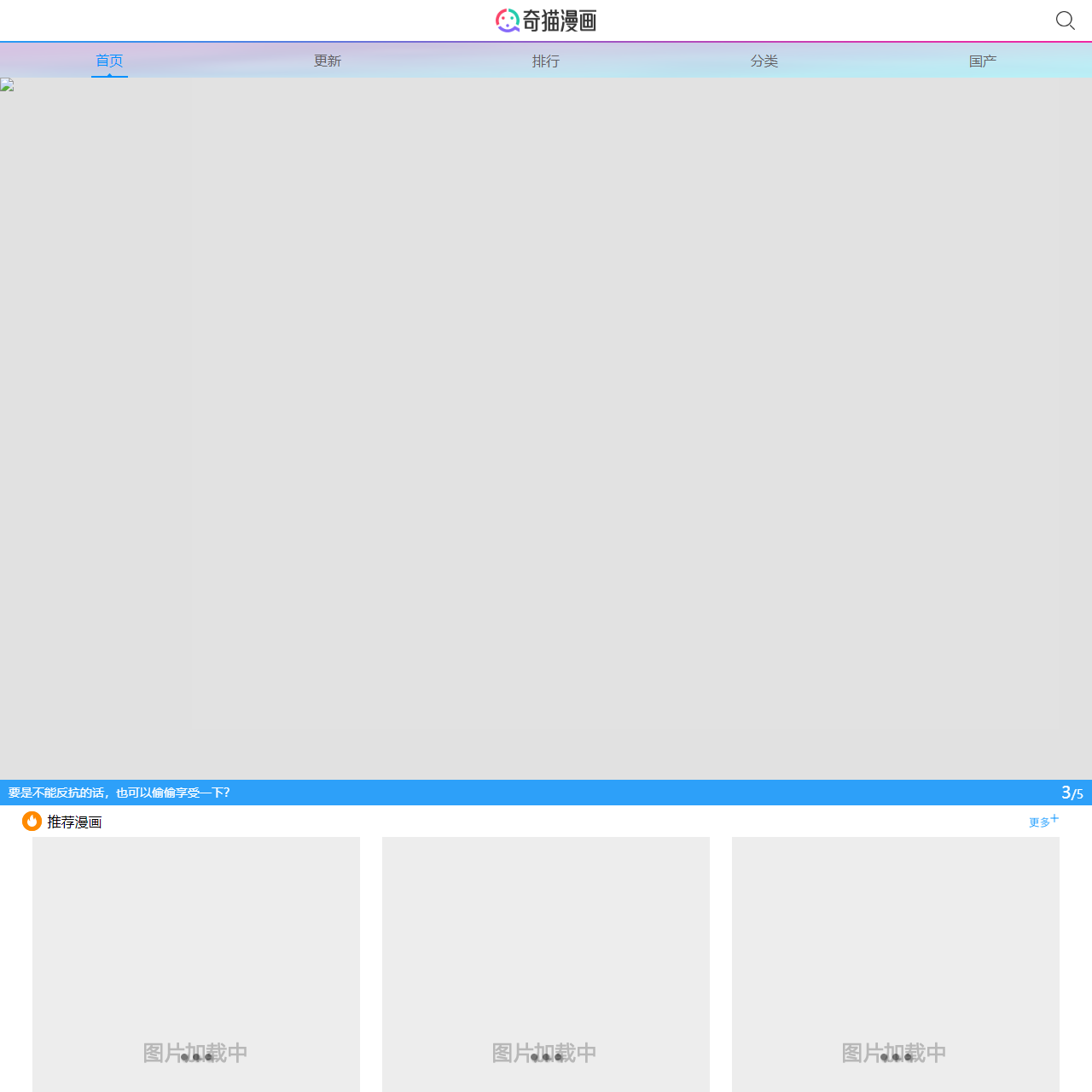Go to the 排行 ranking tab

tap(546, 61)
